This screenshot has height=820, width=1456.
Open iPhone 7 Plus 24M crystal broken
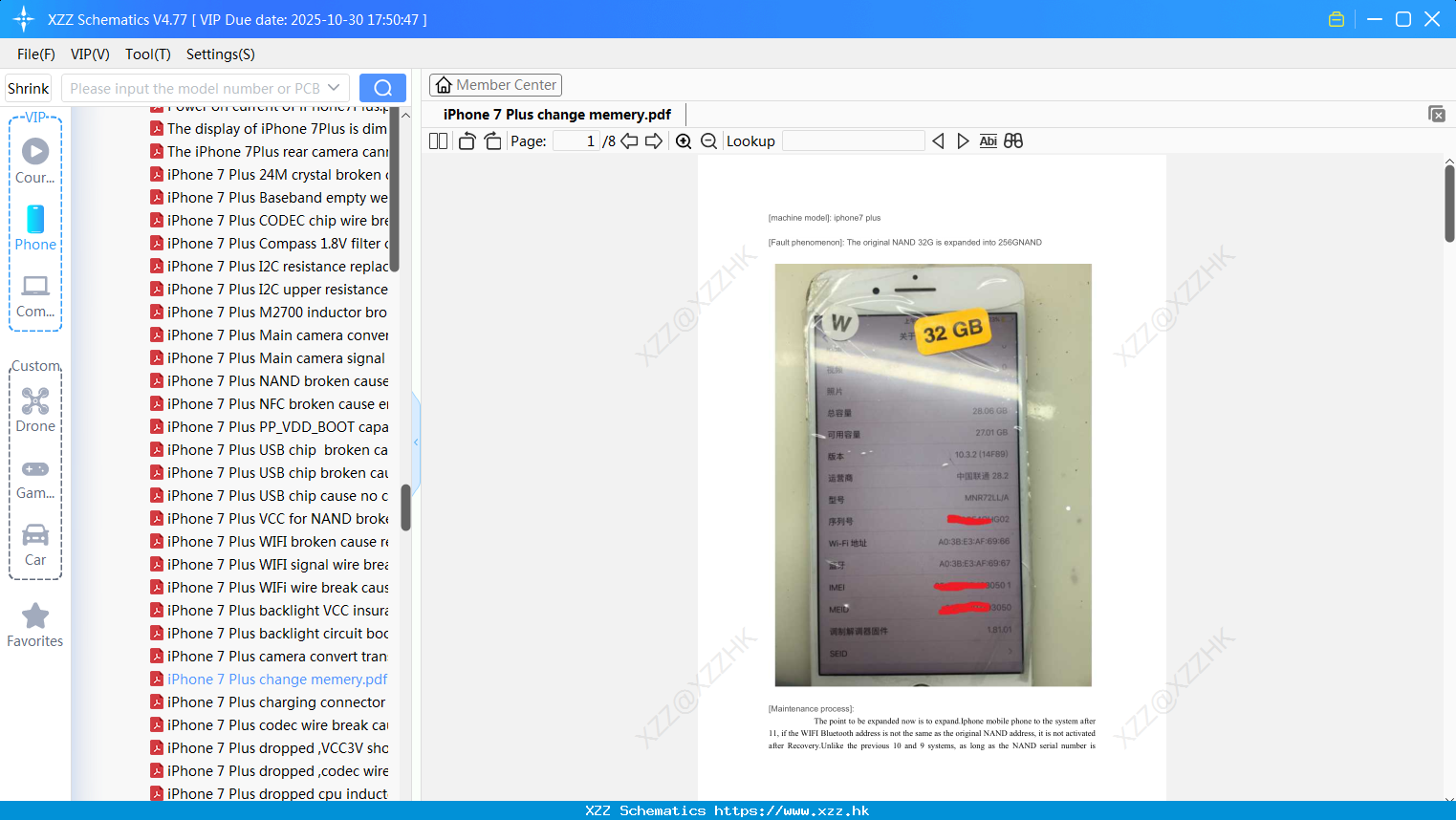pos(269,175)
